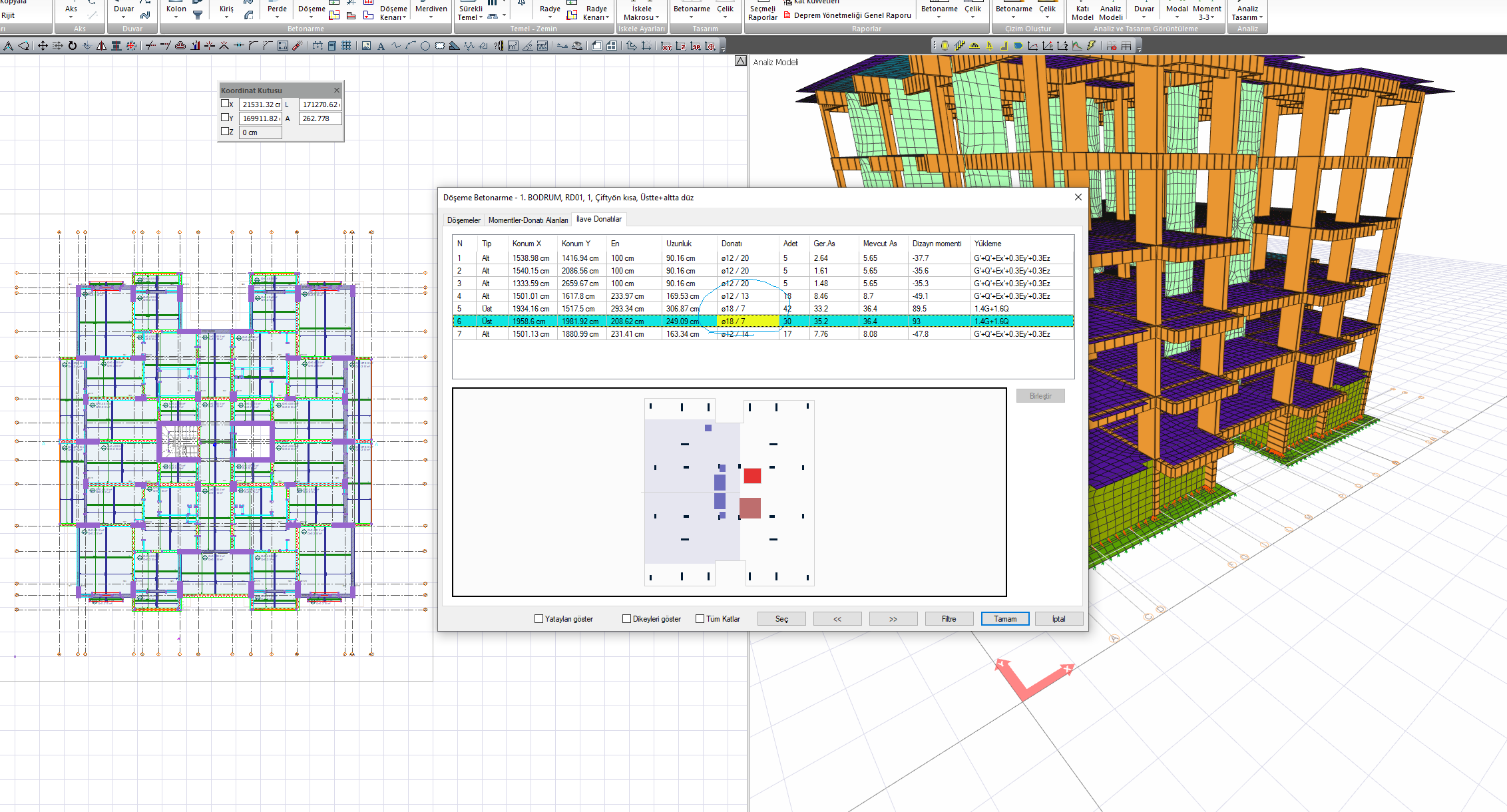
Task: Click the arc drawing tool icon
Action: coord(410,46)
